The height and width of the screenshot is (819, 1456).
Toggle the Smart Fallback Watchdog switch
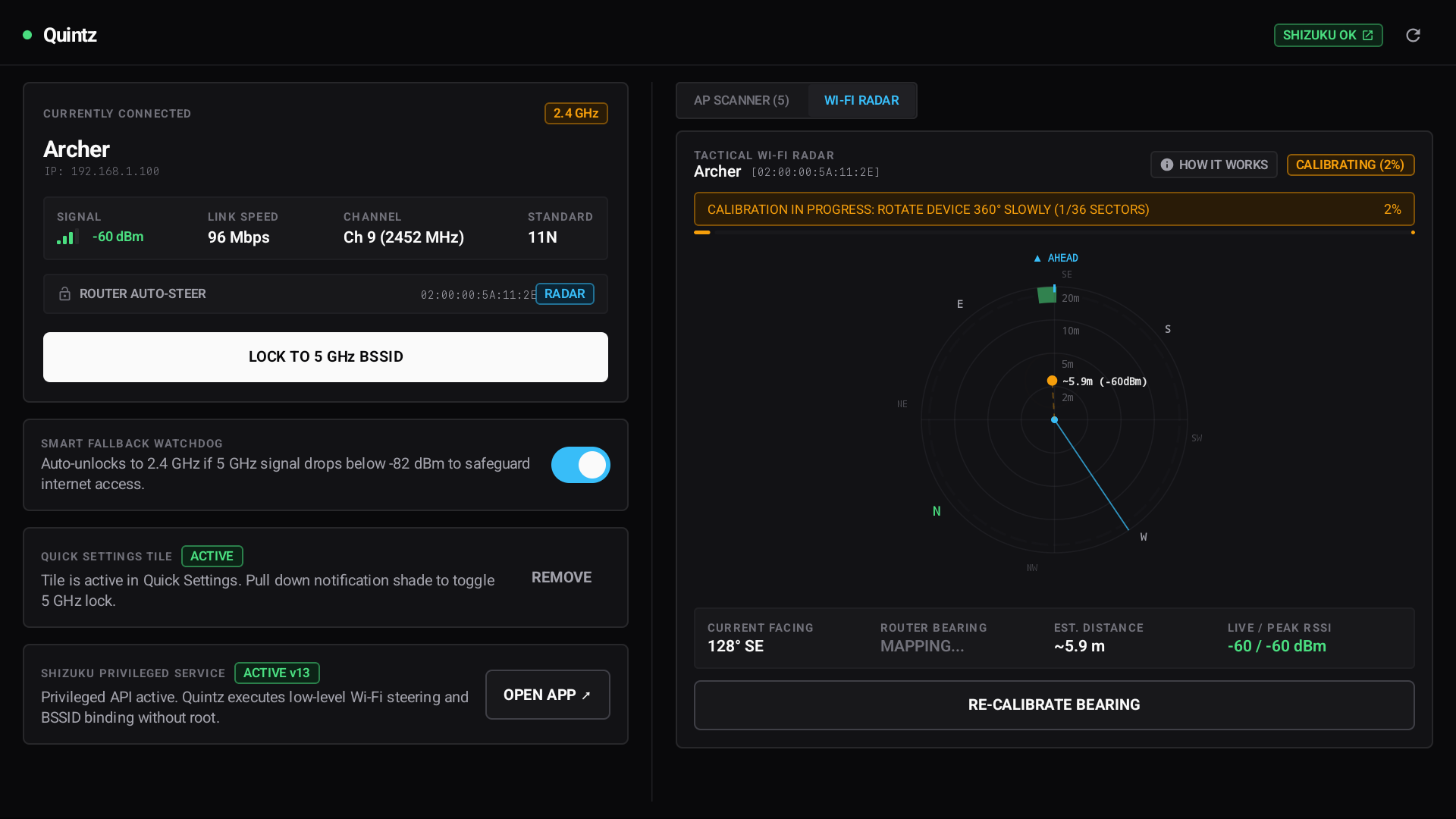coord(580,465)
